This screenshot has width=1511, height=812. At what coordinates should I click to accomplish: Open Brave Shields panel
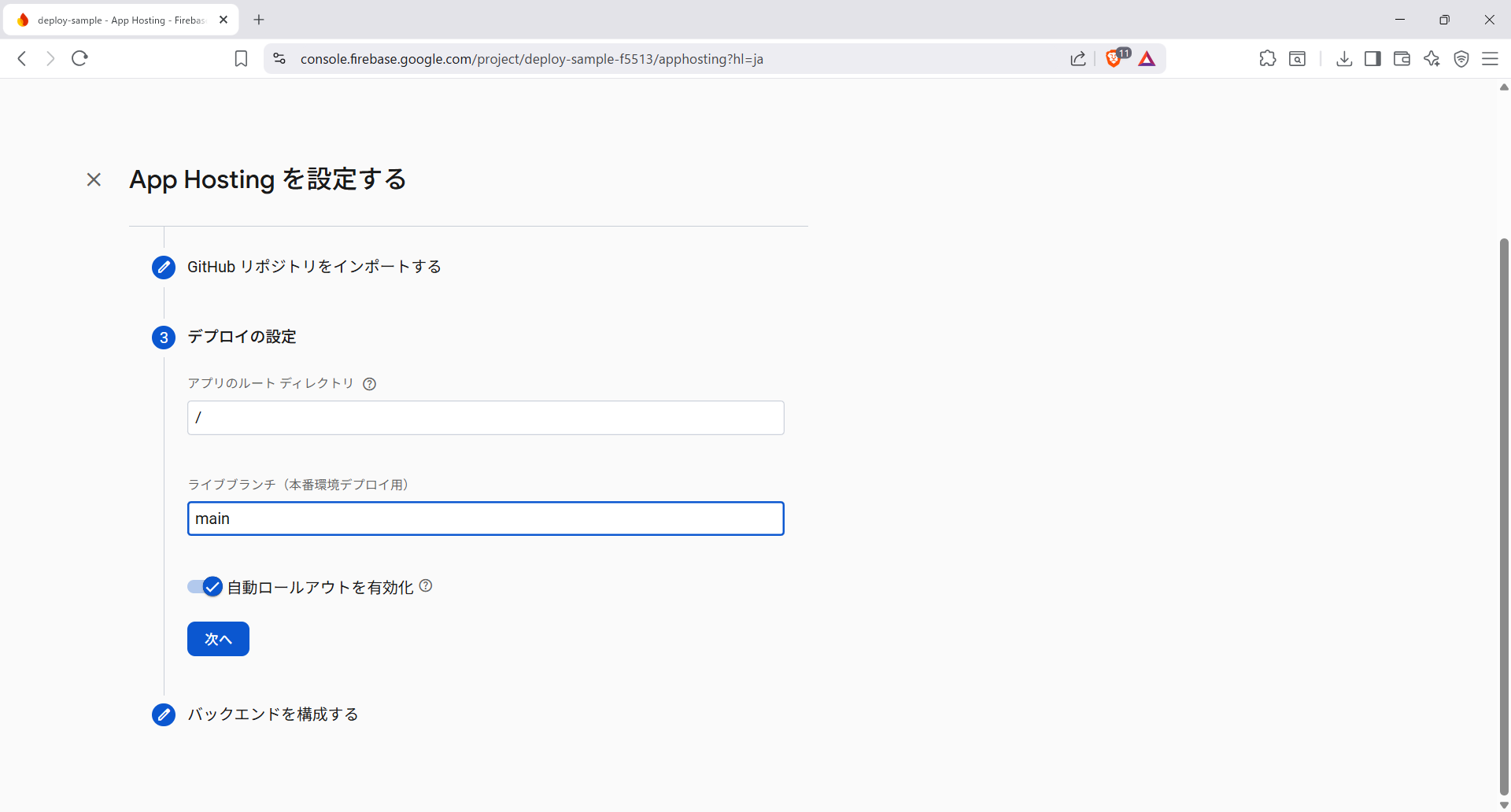pyautogui.click(x=1114, y=58)
